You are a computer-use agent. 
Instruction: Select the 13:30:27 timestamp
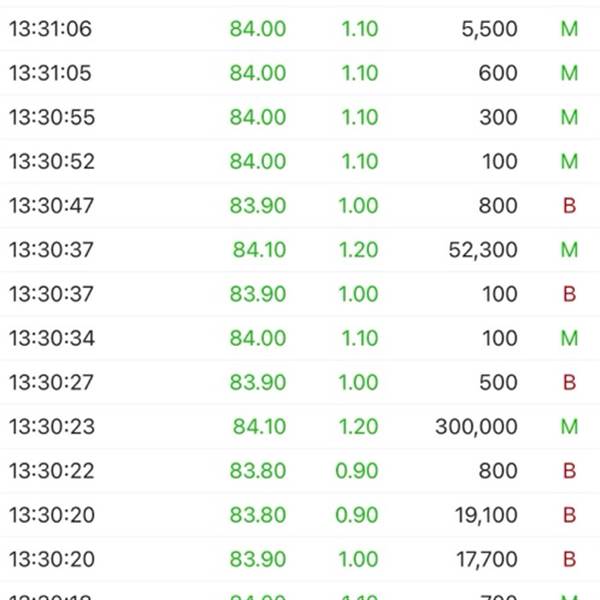(x=51, y=382)
